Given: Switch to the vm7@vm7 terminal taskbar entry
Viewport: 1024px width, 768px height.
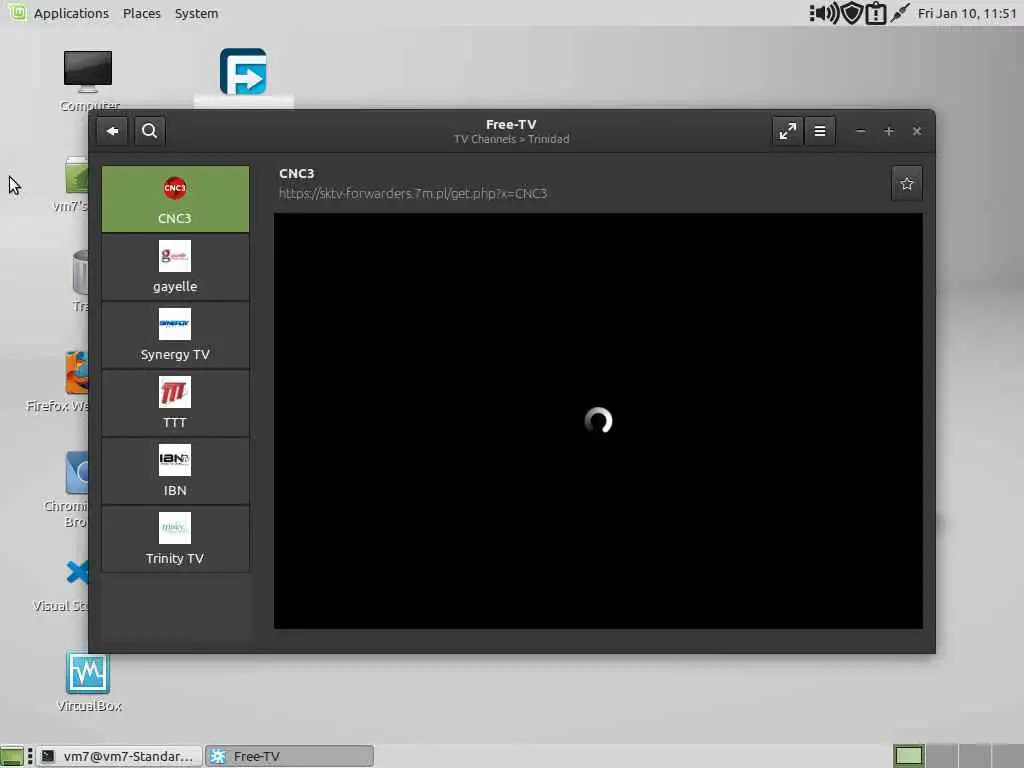Looking at the screenshot, I should tap(120, 756).
